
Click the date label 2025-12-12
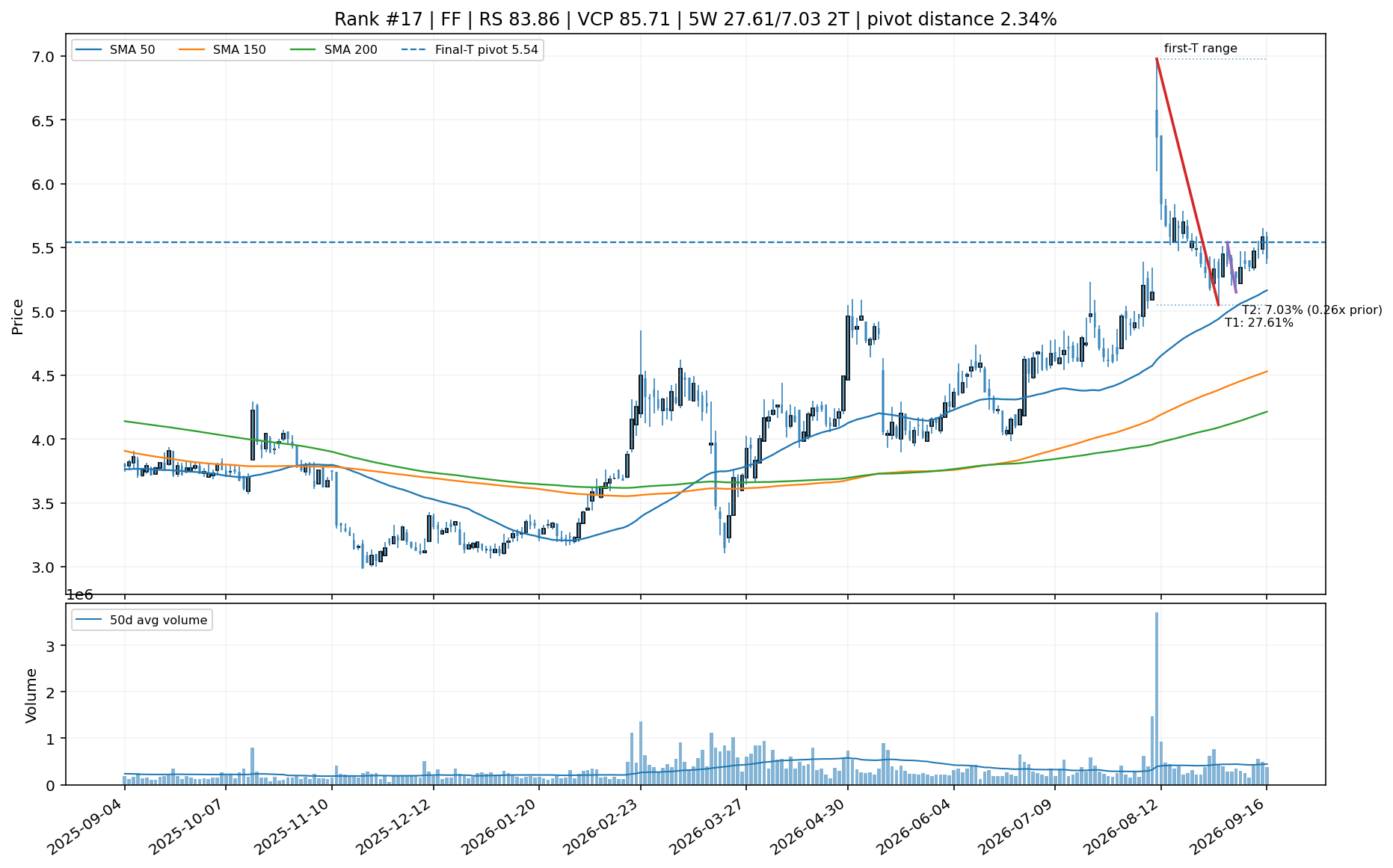(x=394, y=826)
